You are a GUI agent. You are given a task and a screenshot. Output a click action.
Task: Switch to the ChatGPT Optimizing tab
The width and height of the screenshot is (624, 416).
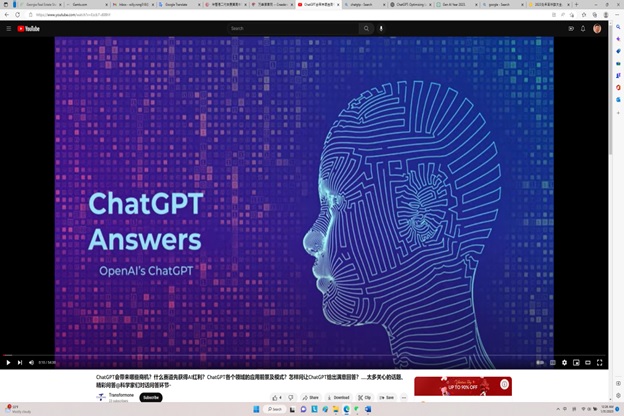(410, 4)
